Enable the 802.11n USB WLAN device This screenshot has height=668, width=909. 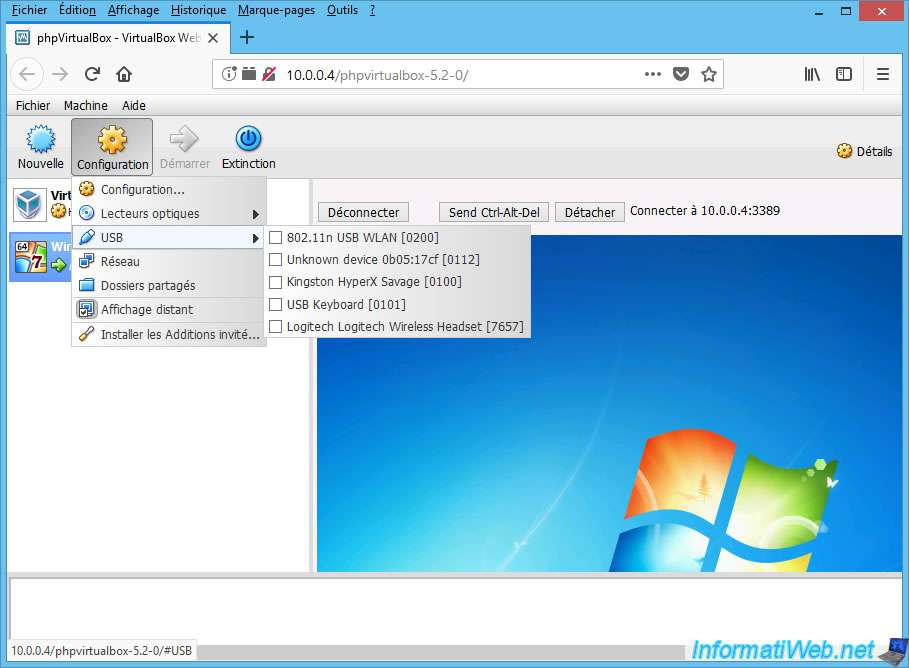coord(275,238)
